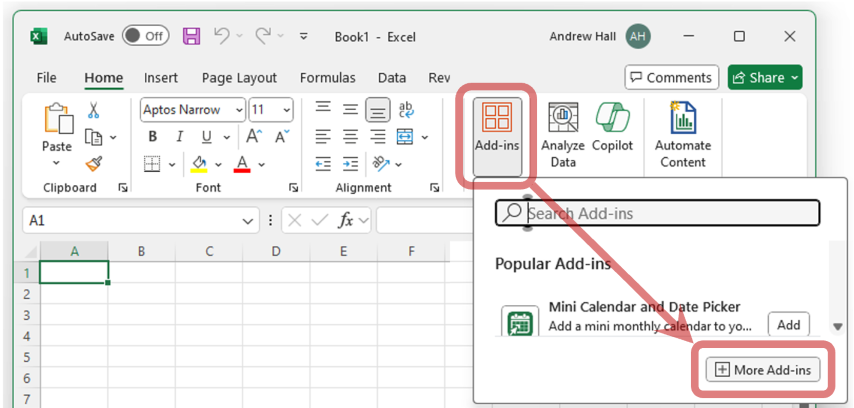The image size is (854, 408).
Task: Click the Merge & Center icon
Action: point(405,136)
